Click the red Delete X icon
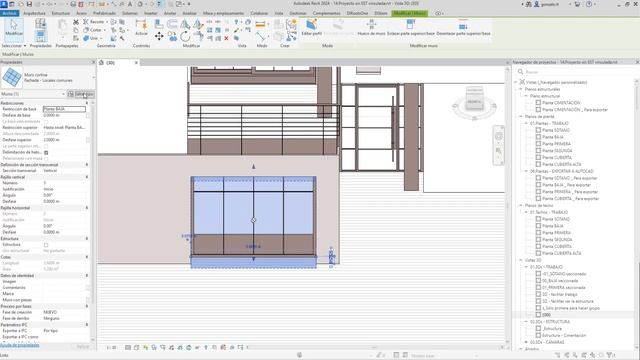The height and width of the screenshot is (360, 640). (227, 38)
